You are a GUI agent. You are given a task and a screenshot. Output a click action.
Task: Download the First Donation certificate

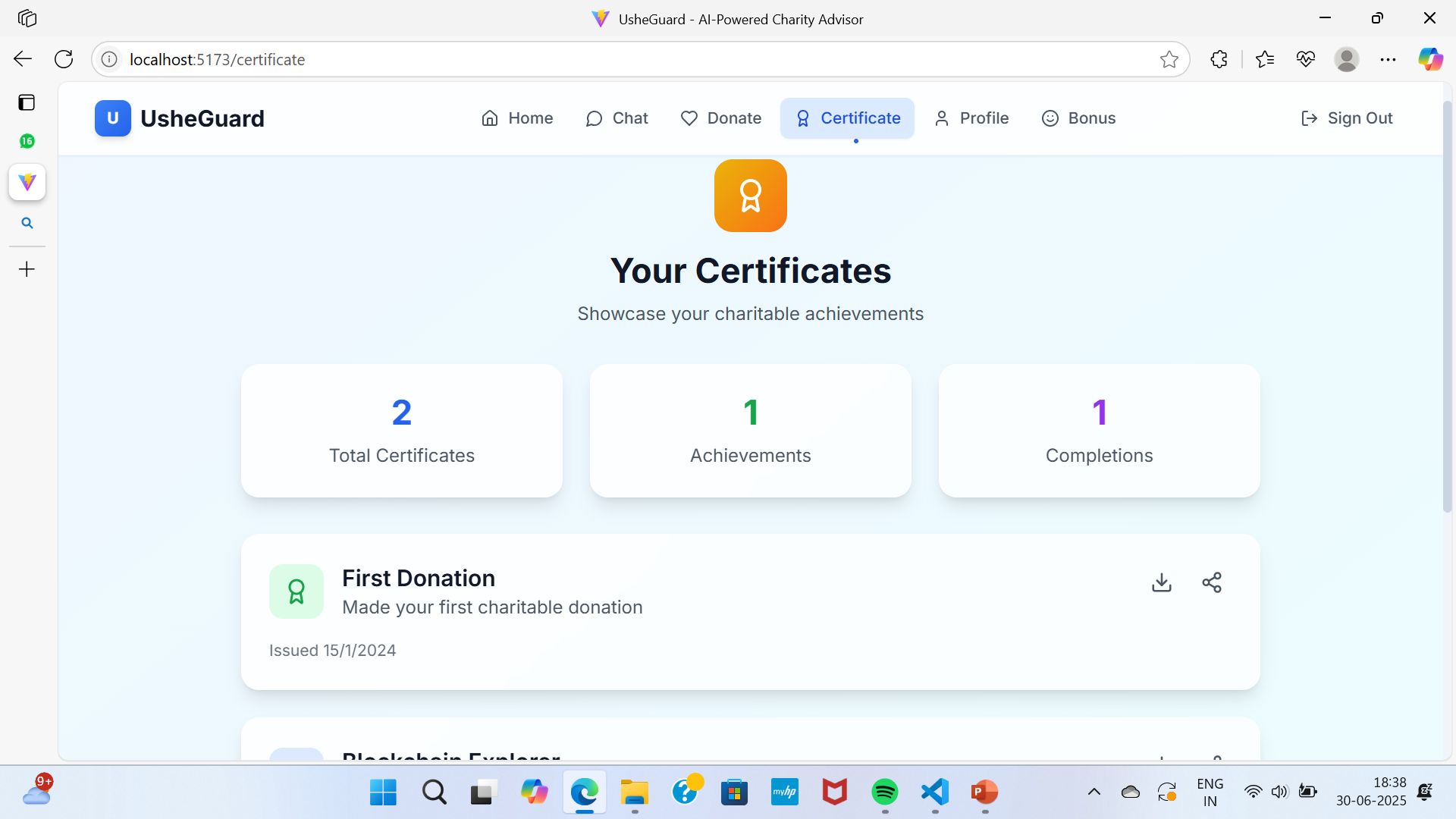(x=1161, y=582)
